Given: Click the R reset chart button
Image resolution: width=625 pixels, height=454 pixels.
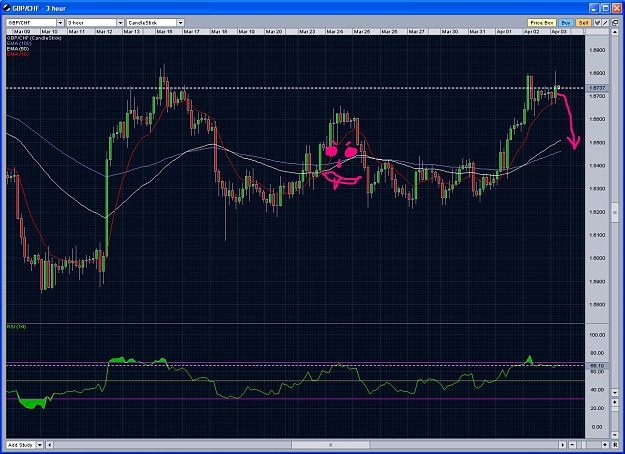Looking at the screenshot, I should (615, 445).
